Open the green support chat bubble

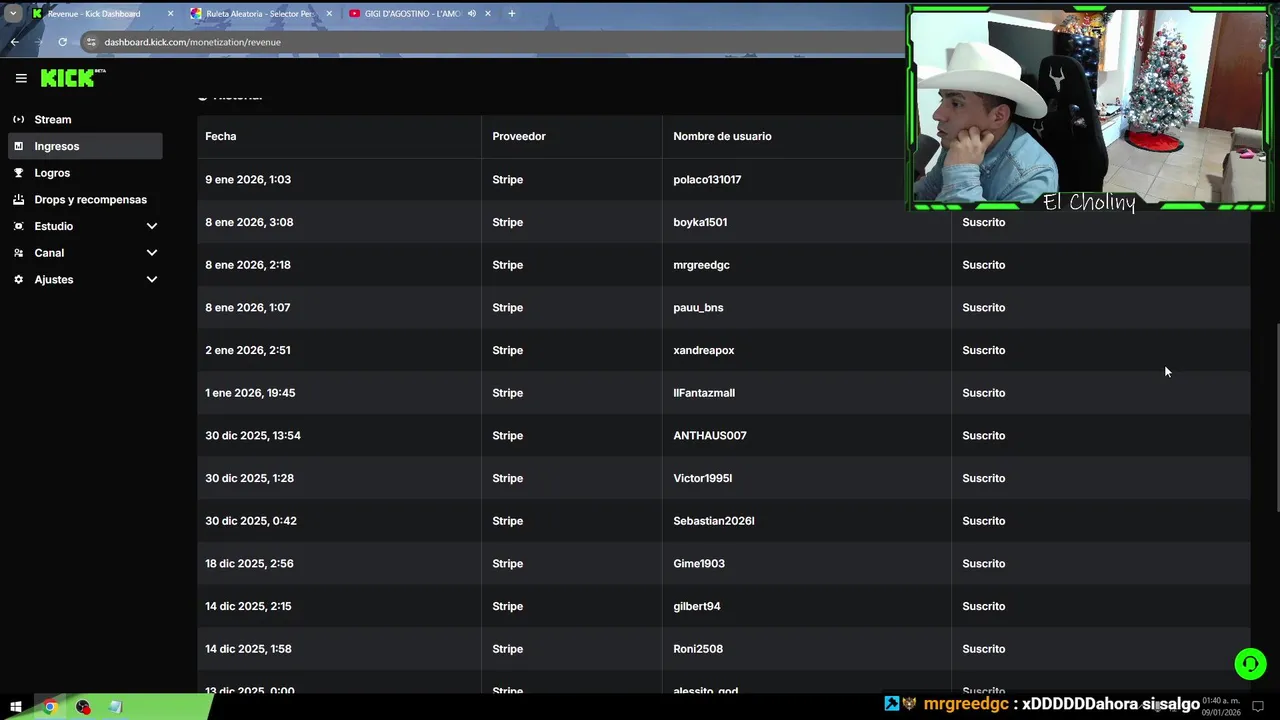[x=1250, y=664]
